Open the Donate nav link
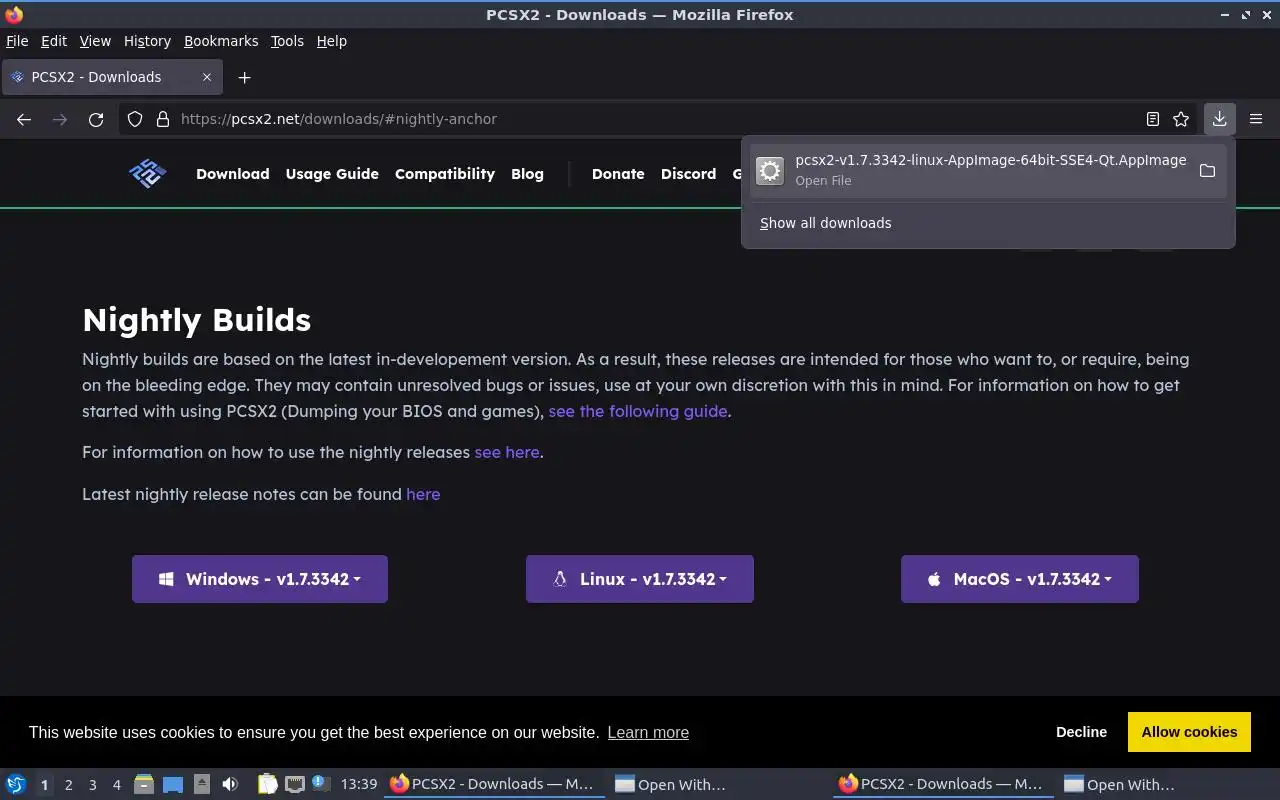The height and width of the screenshot is (800, 1280). 618,174
